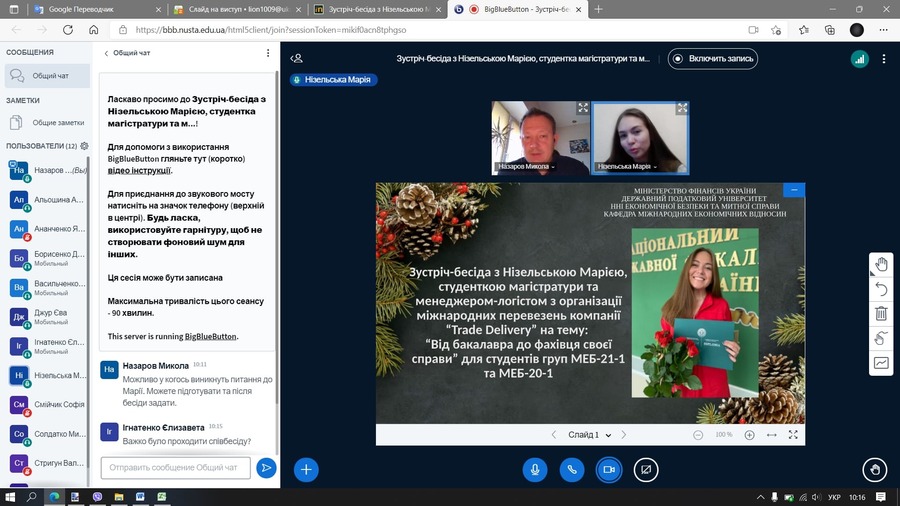Toggle webcam sharing button
Viewport: 900px width, 506px height.
click(608, 469)
